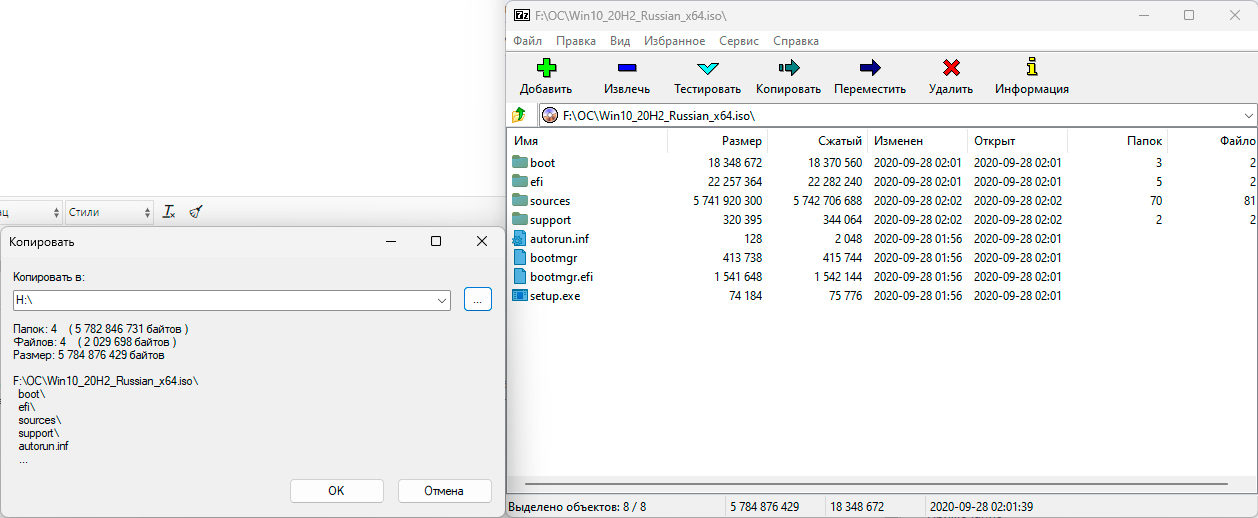Click the ISO icon in the address bar
1258x518 pixels.
click(550, 115)
